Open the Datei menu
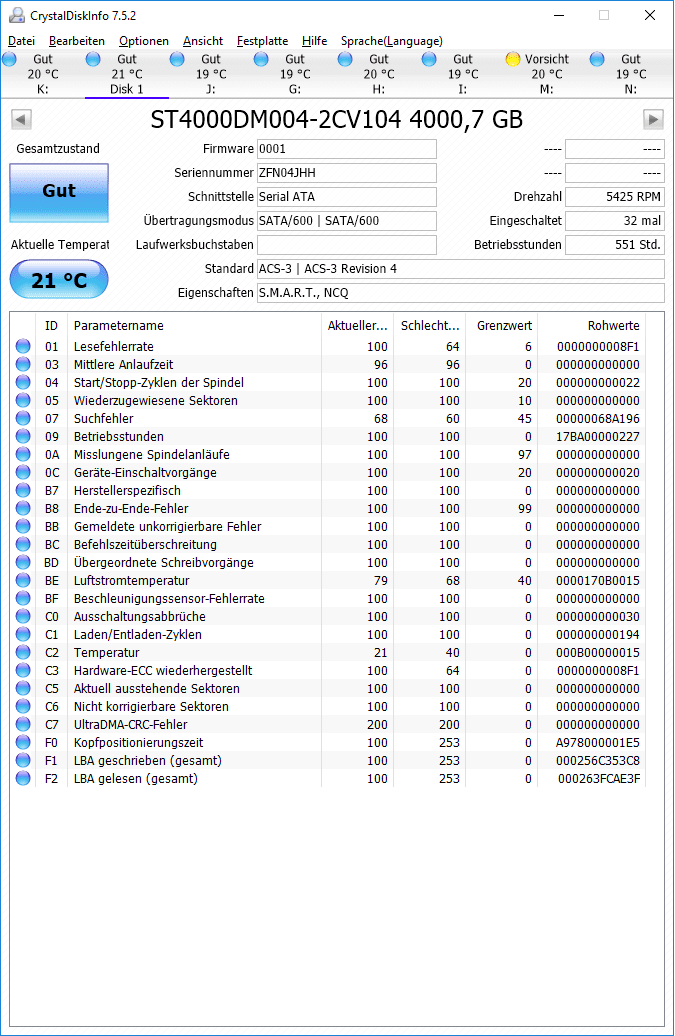675x1036 pixels. (x=21, y=41)
